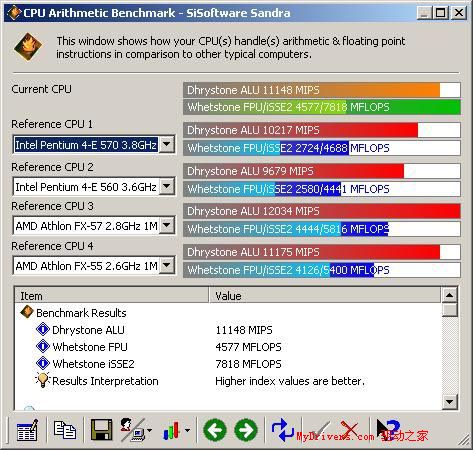
Task: Go forward with the green right arrow
Action: (x=246, y=430)
